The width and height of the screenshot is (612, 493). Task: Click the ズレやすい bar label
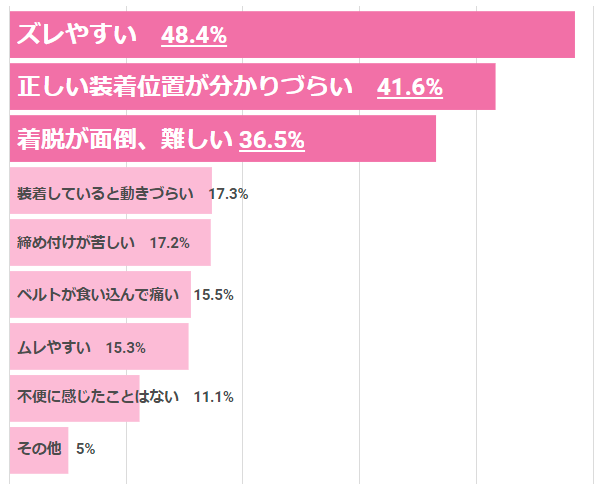coord(77,36)
